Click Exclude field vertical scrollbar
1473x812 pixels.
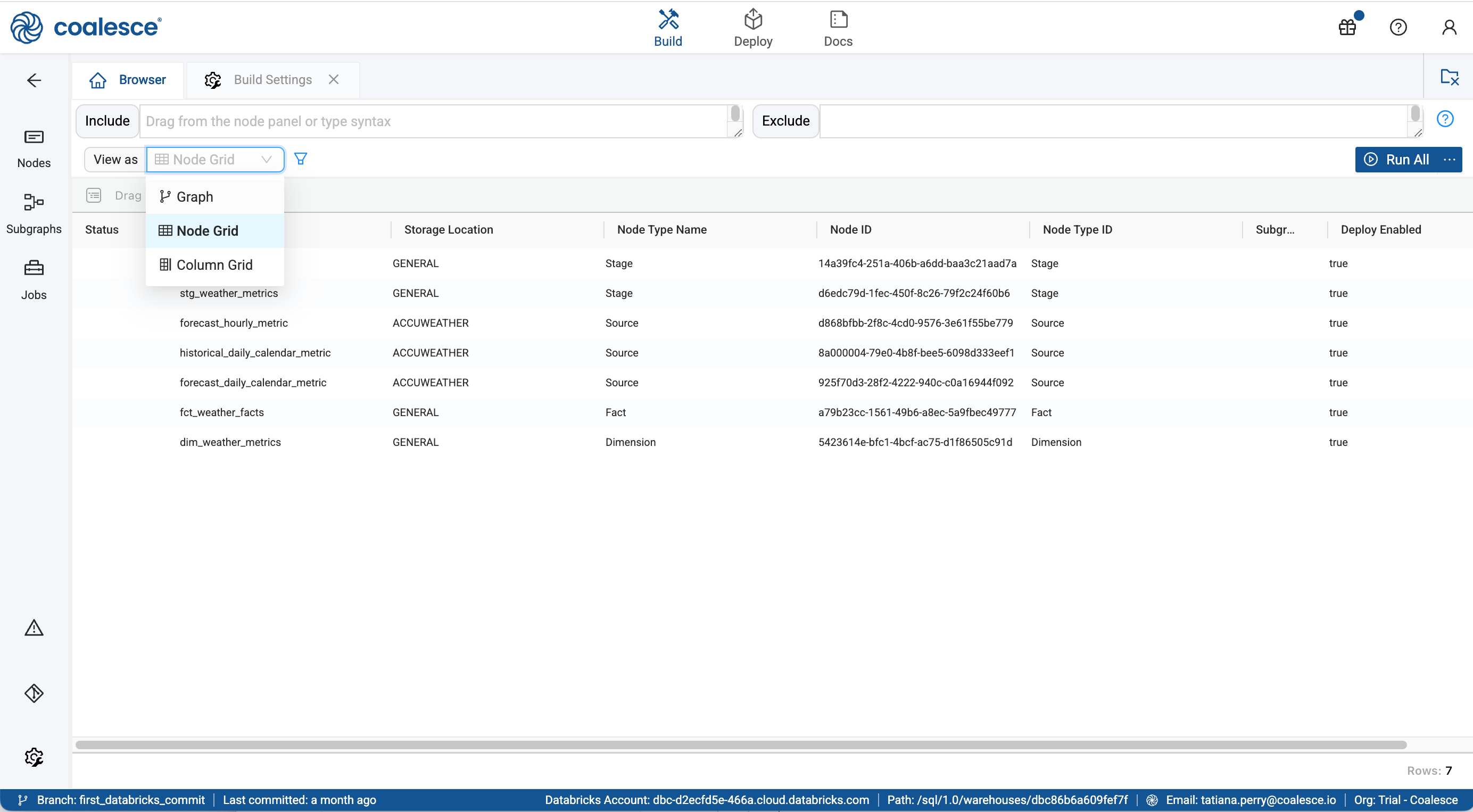(1414, 114)
